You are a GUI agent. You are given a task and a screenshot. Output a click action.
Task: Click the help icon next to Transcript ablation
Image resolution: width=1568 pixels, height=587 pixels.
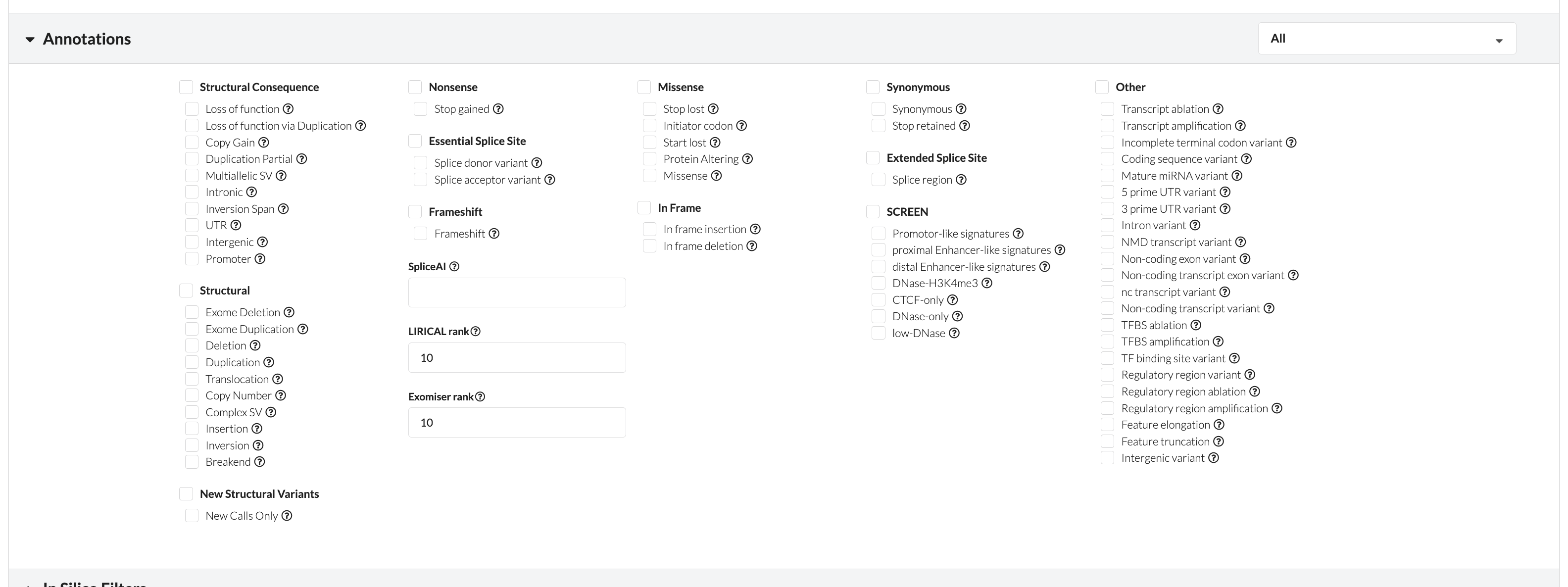tap(1218, 108)
